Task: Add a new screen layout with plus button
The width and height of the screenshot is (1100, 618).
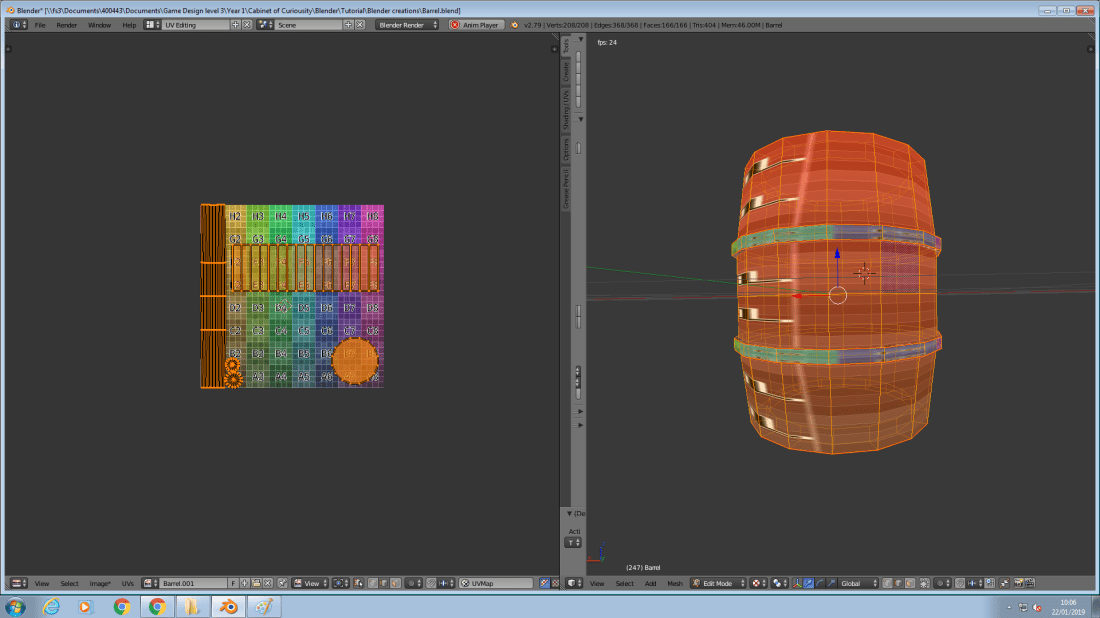Action: coord(235,24)
